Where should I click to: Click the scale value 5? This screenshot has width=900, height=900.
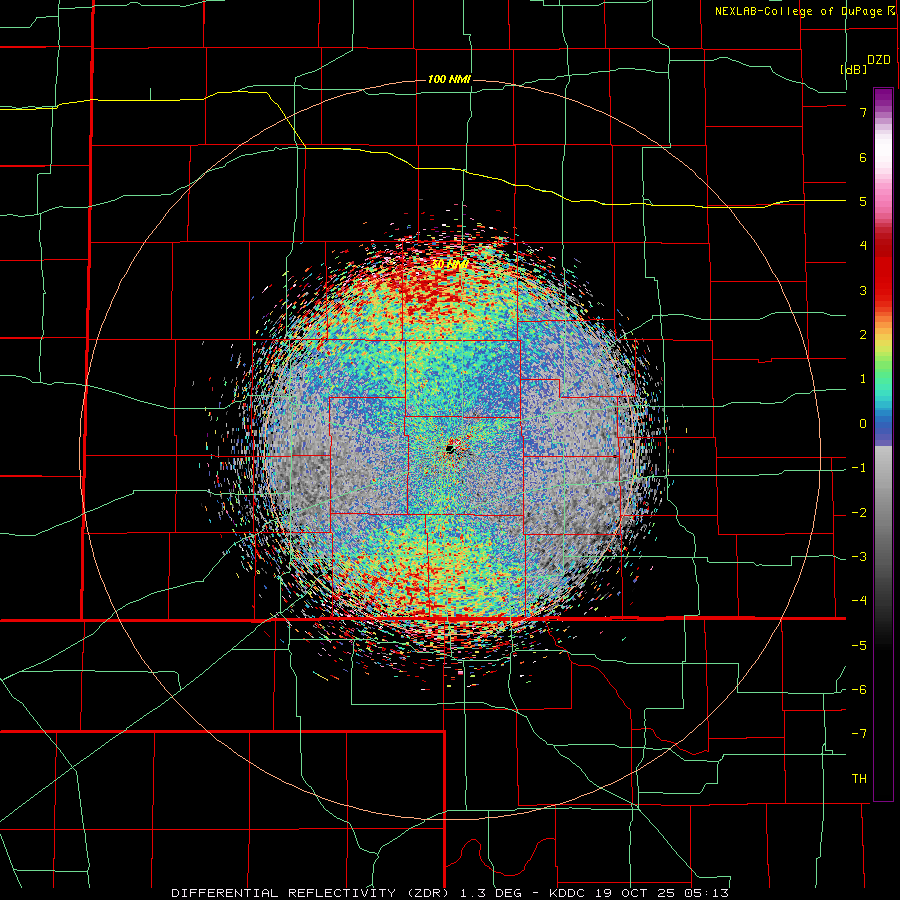(x=863, y=201)
